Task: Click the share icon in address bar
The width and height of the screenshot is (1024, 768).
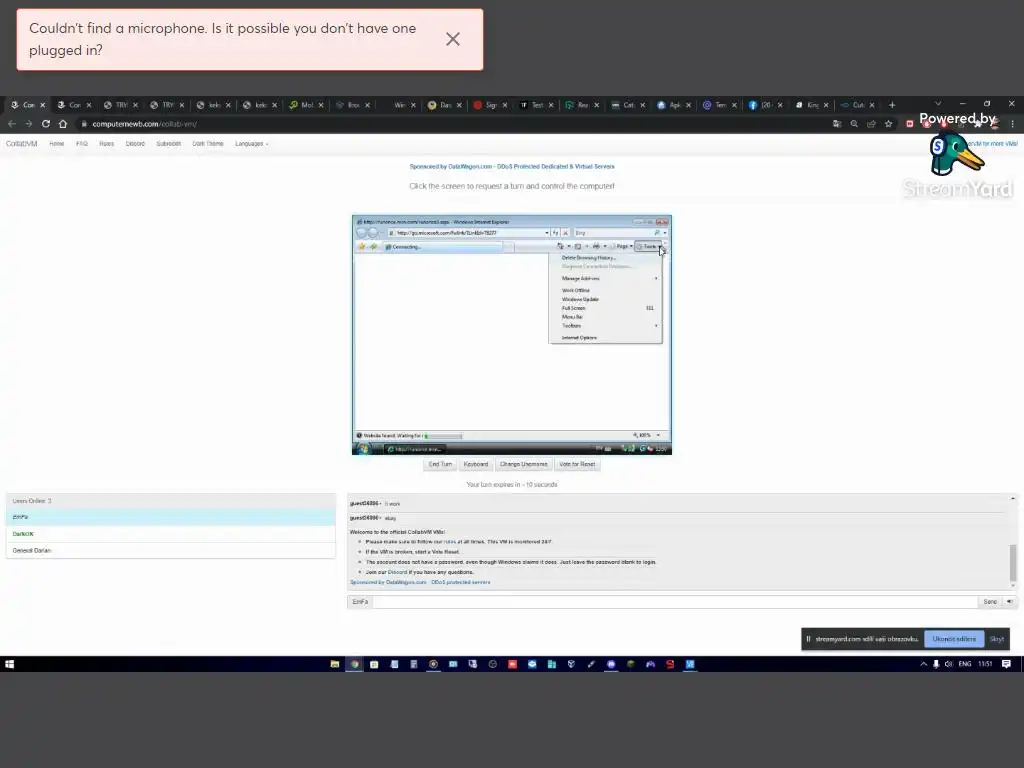Action: click(871, 123)
